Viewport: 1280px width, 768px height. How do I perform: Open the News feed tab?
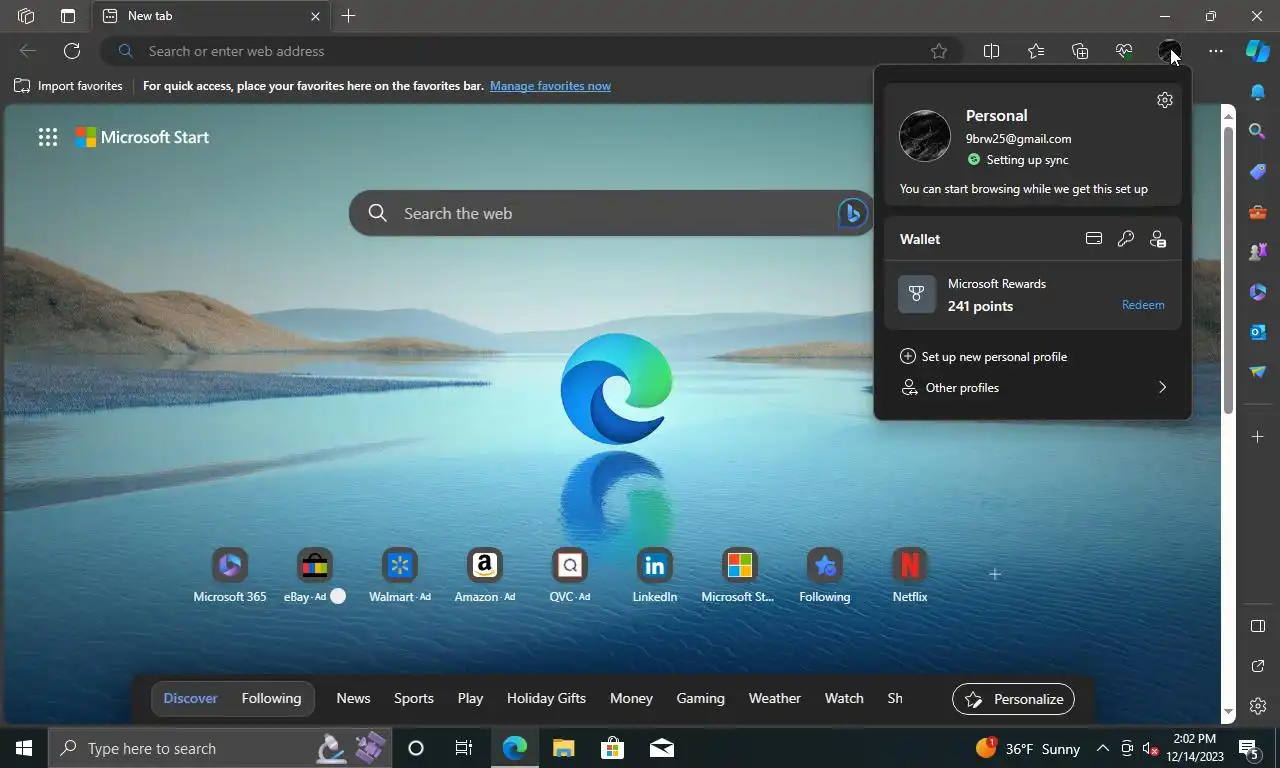point(353,699)
